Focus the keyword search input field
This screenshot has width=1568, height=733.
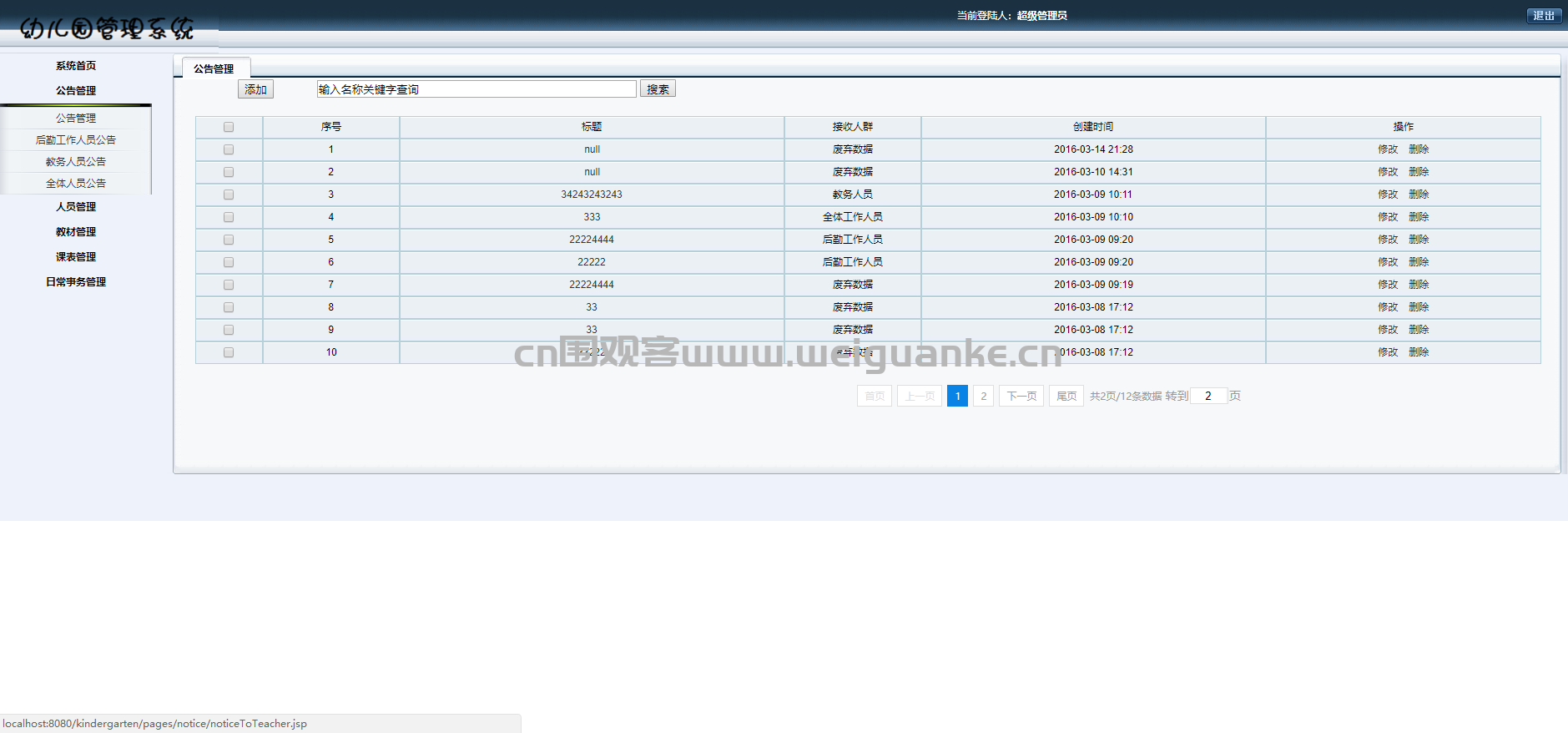point(476,89)
